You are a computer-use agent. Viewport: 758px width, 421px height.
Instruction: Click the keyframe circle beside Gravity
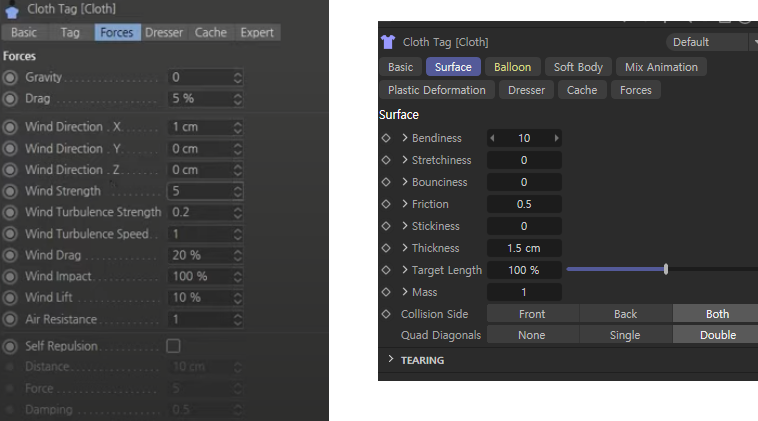pyautogui.click(x=10, y=77)
